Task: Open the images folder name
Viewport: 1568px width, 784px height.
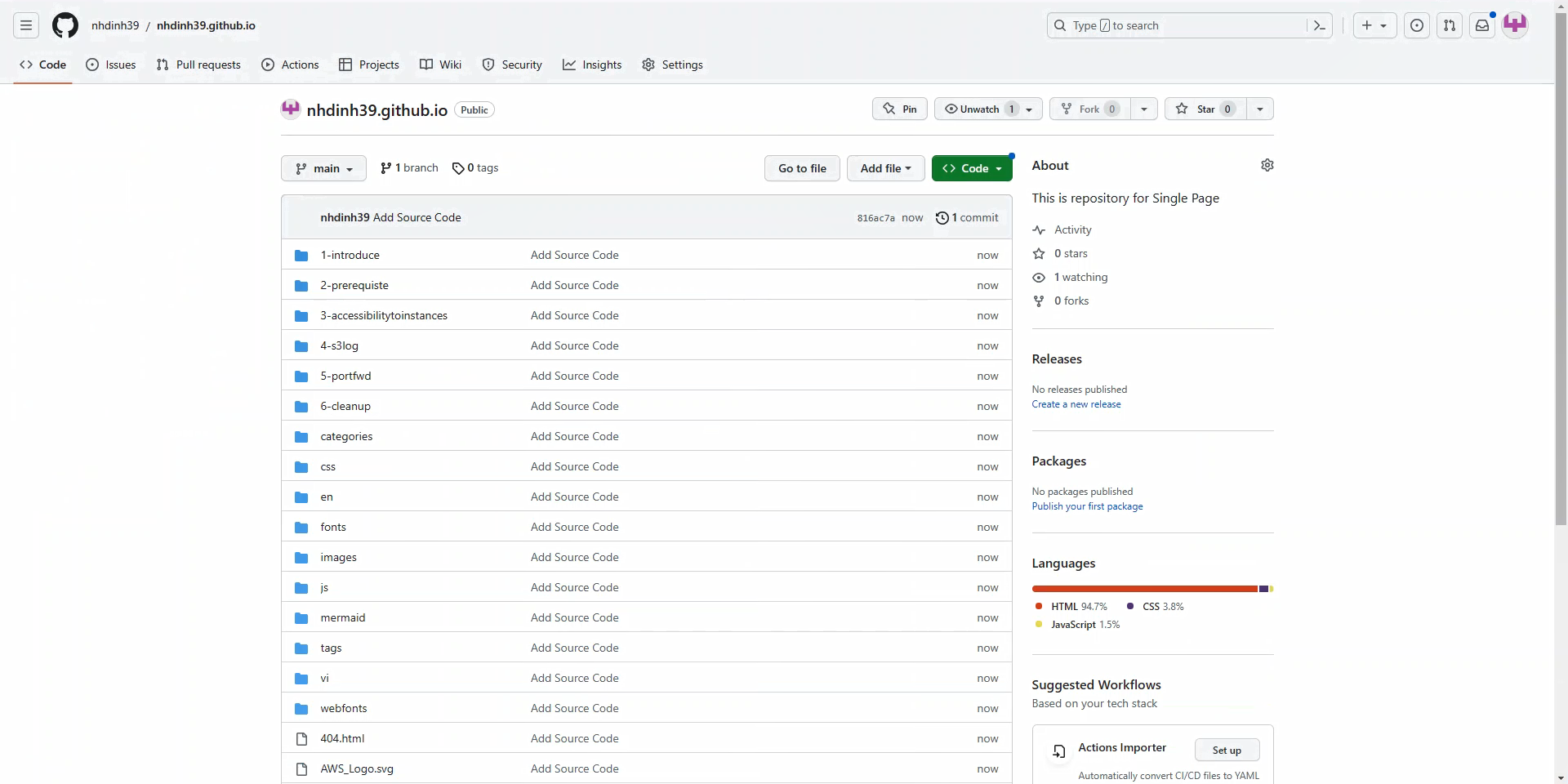Action: 338,557
